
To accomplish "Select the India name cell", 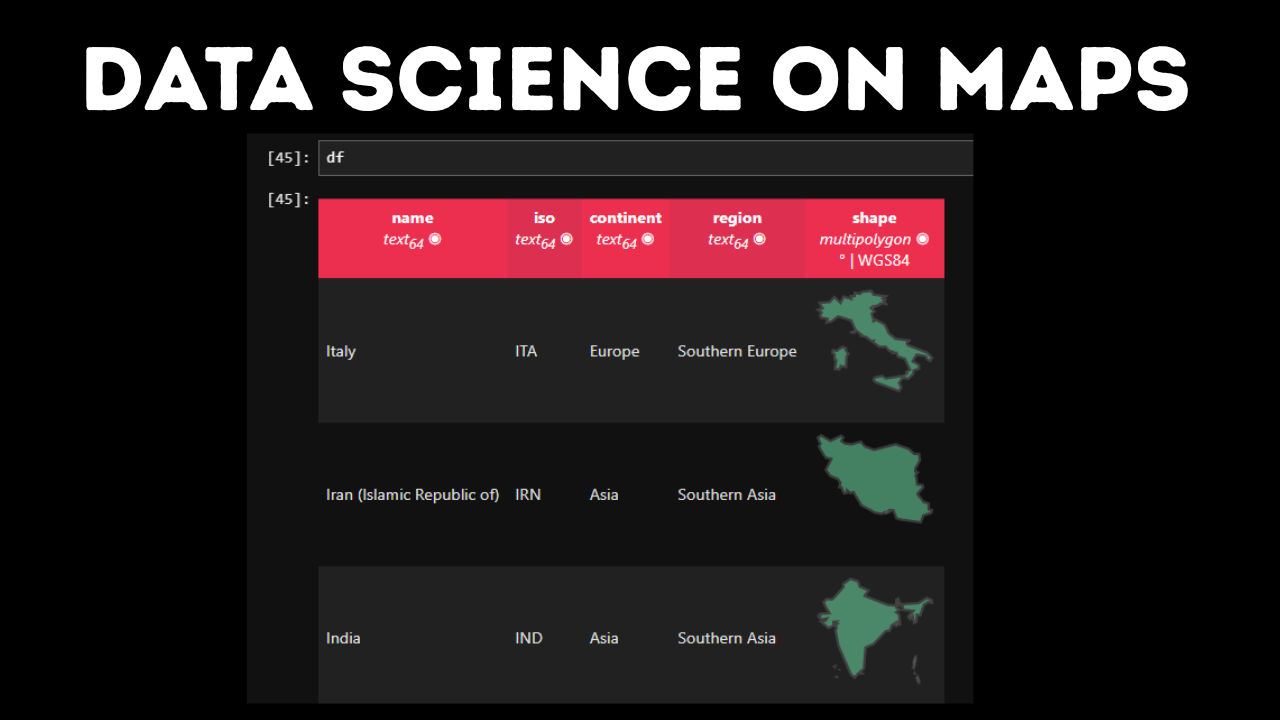I will click(x=412, y=637).
